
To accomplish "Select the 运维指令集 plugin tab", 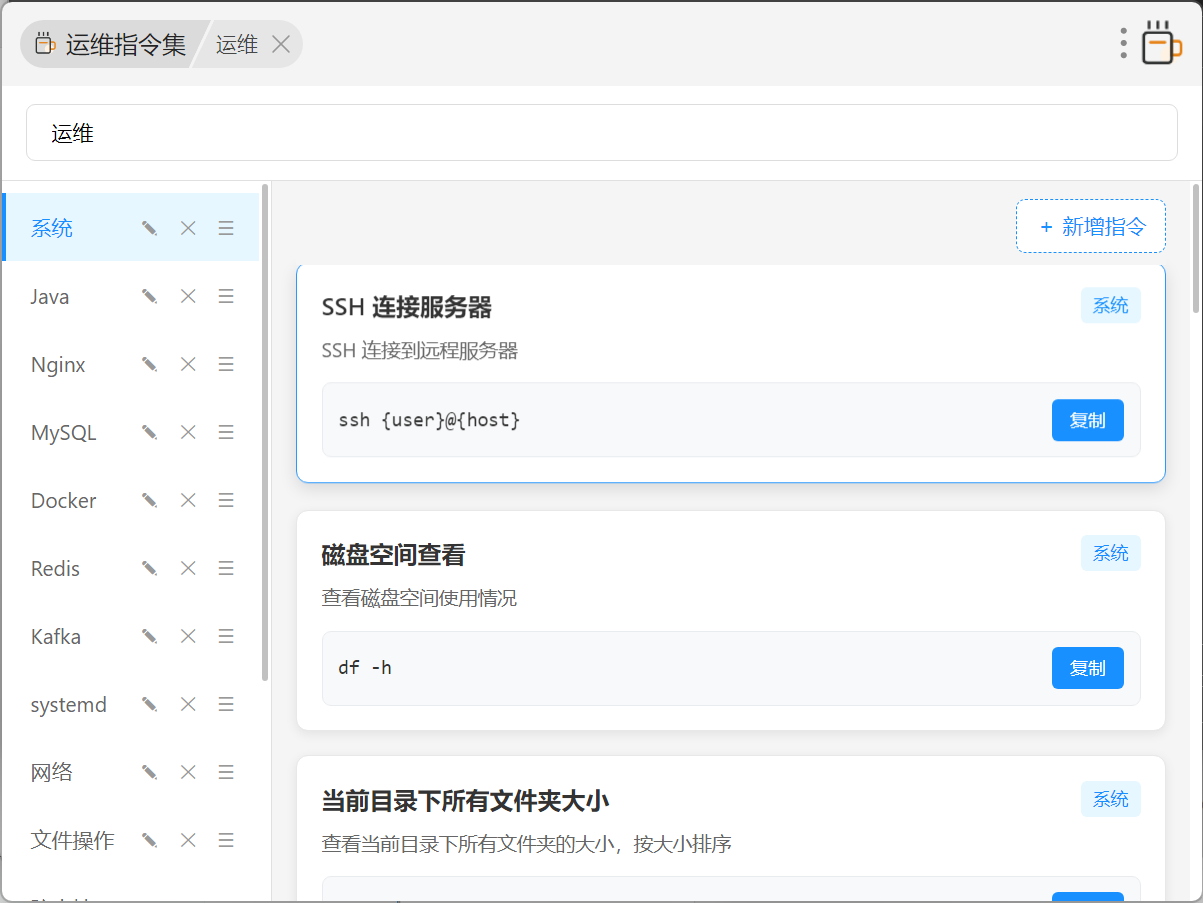I will pyautogui.click(x=112, y=44).
